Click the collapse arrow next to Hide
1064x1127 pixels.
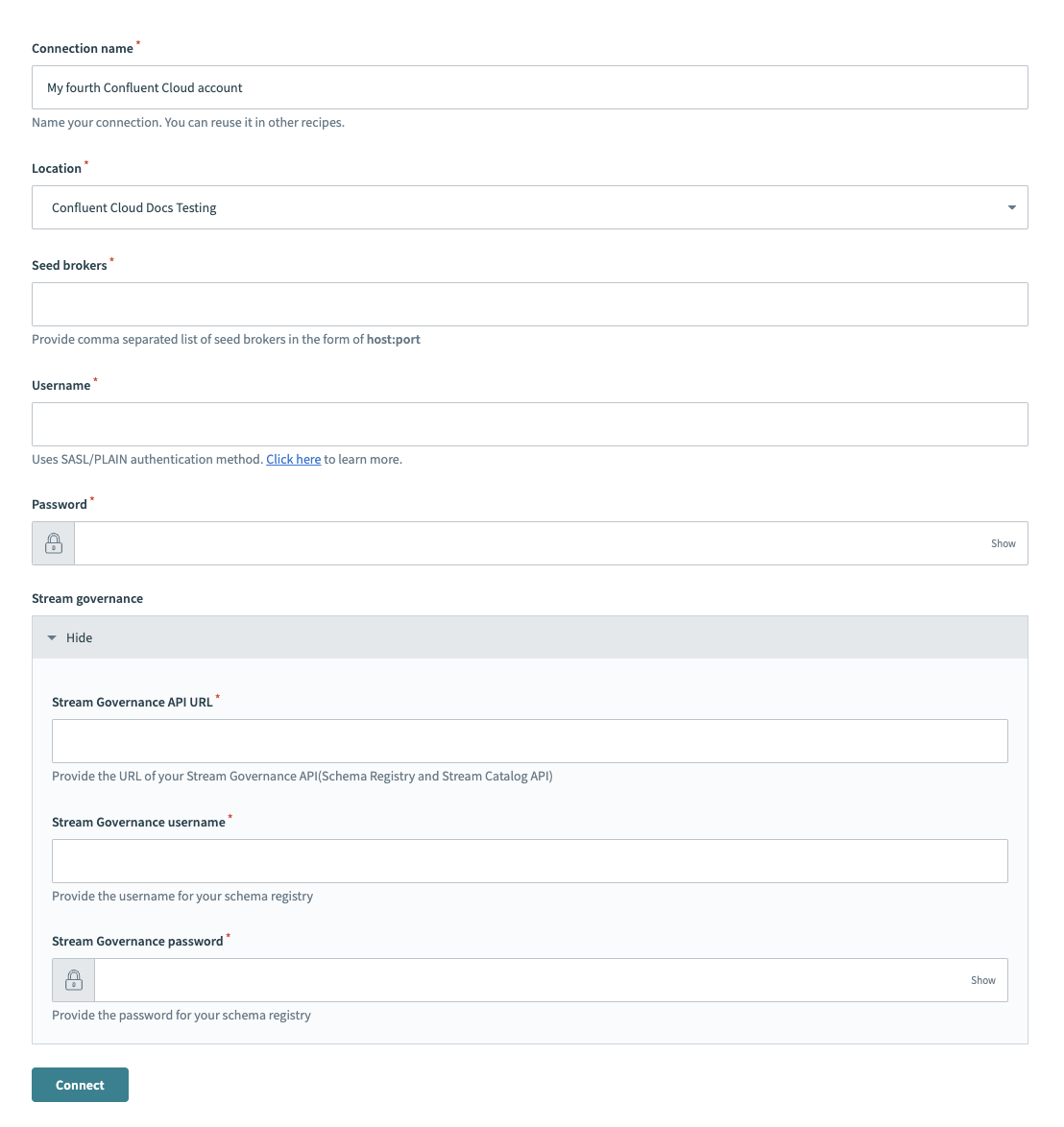coord(52,636)
